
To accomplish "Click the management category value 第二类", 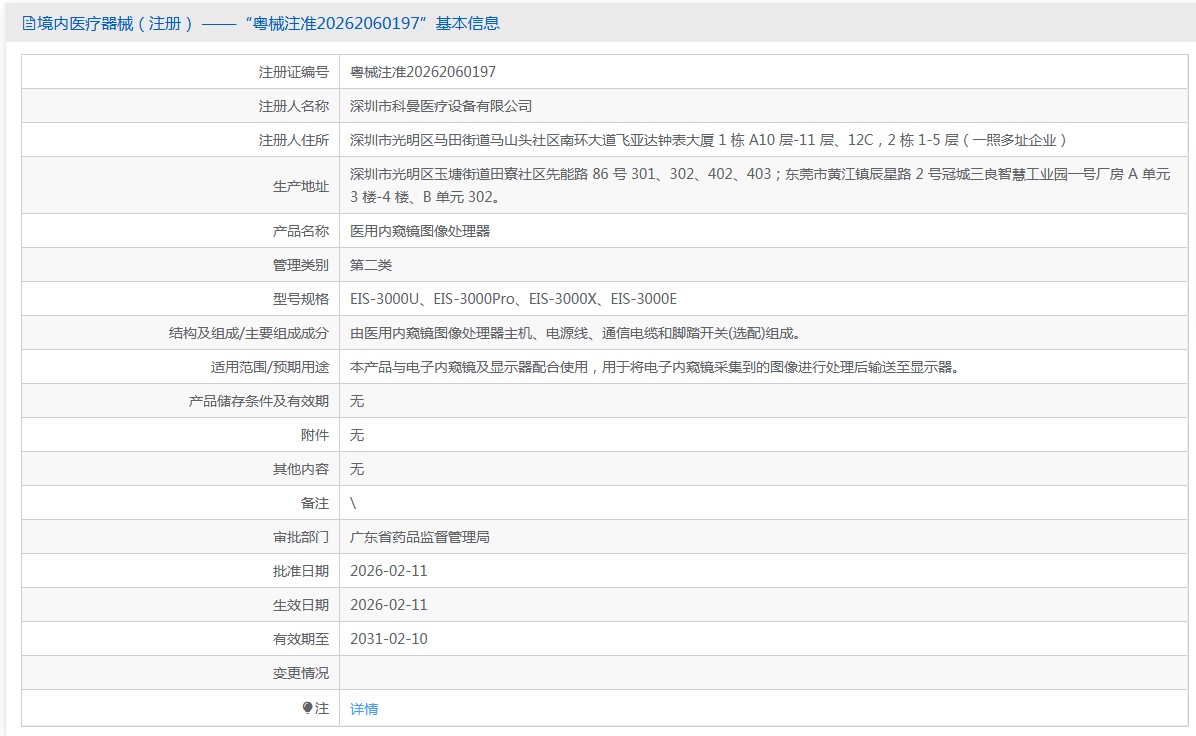I will coord(371,265).
